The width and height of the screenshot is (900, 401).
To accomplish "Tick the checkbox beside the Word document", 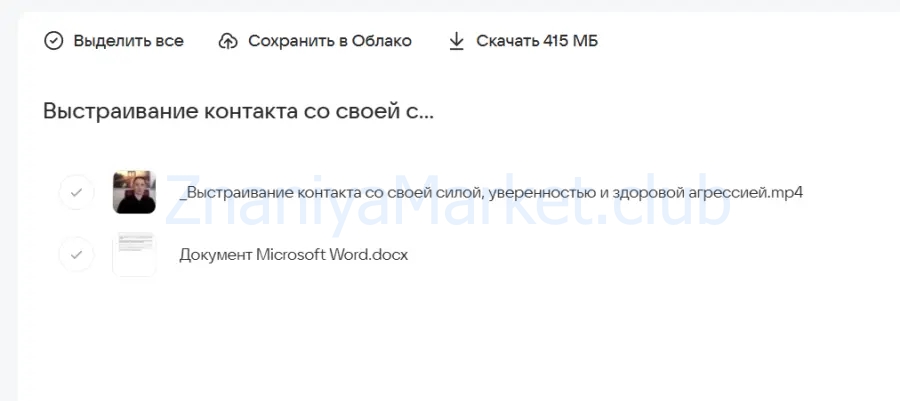I will [77, 254].
